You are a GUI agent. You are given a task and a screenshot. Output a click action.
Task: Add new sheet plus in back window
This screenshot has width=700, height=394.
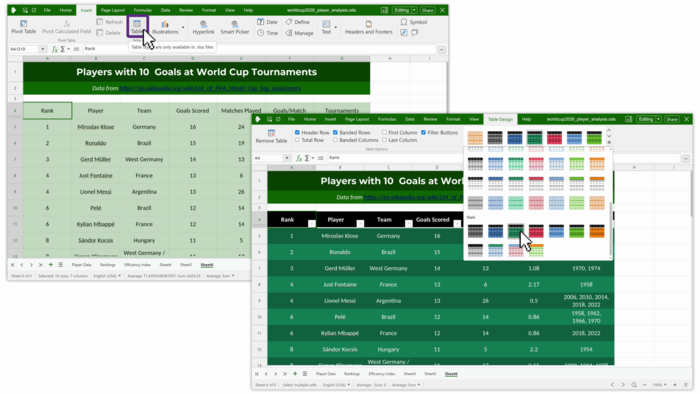51,265
